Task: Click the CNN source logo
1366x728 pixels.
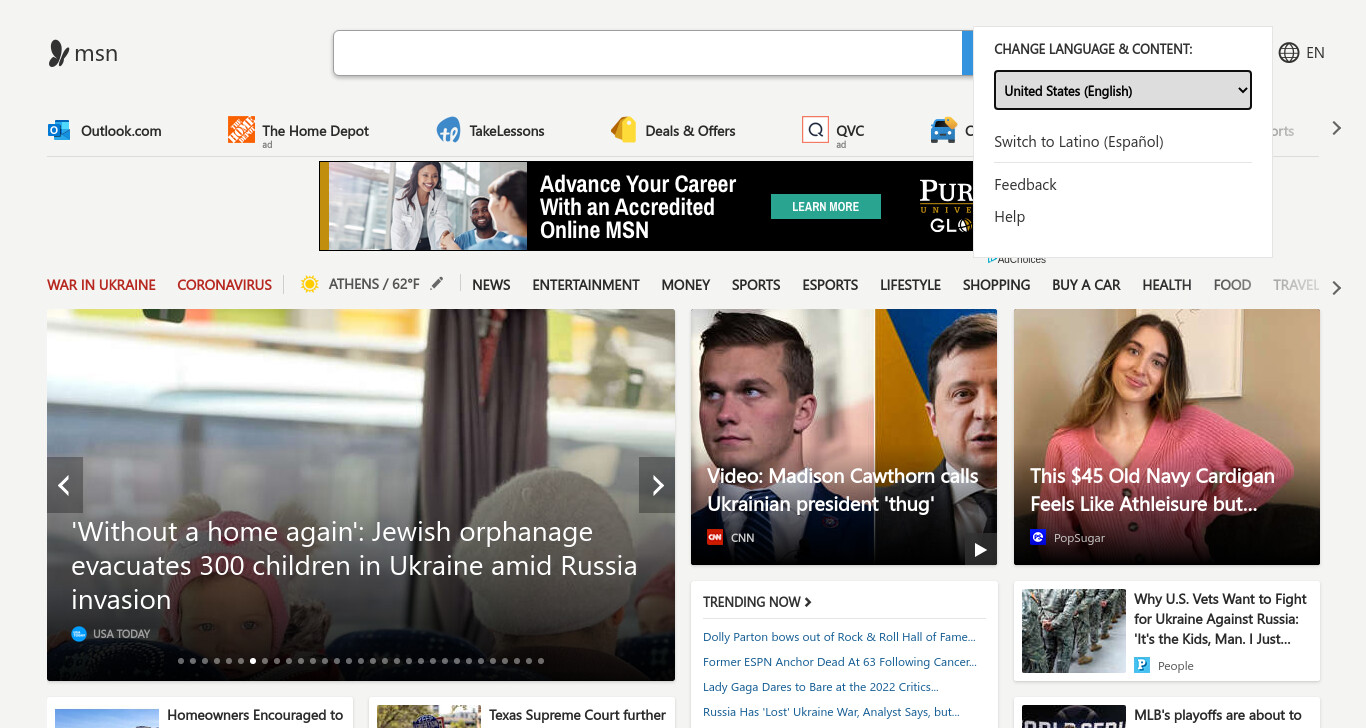Action: (715, 537)
